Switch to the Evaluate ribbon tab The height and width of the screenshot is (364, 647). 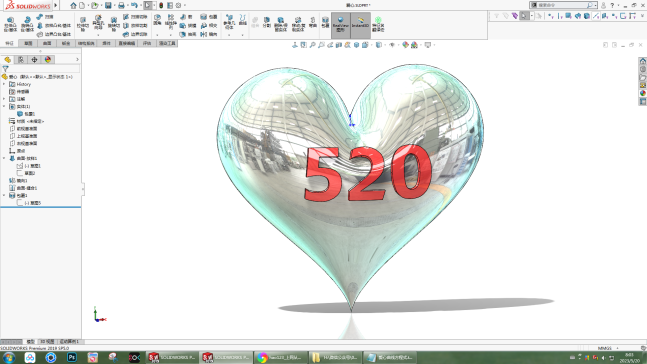147,43
